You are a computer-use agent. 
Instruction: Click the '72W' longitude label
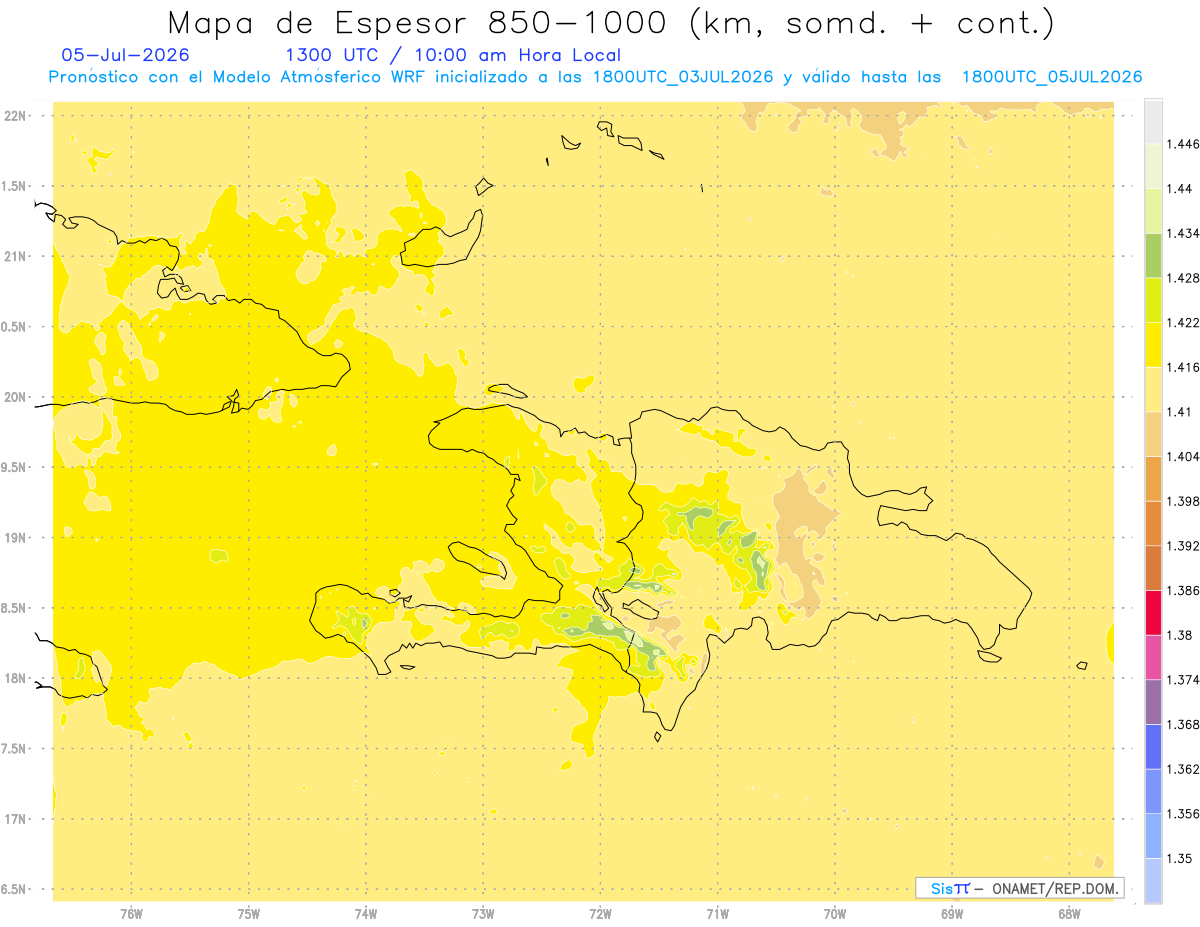[x=600, y=913]
